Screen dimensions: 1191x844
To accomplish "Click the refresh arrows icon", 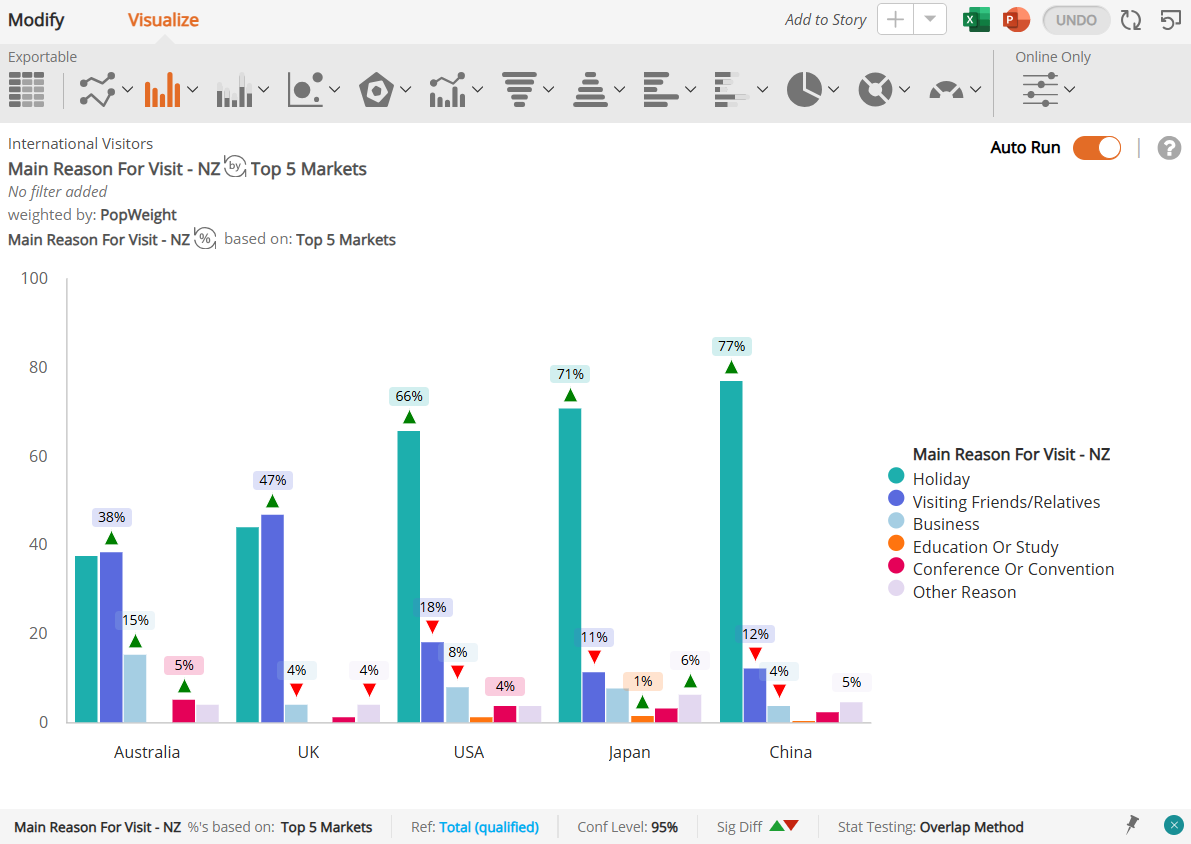I will (1131, 20).
